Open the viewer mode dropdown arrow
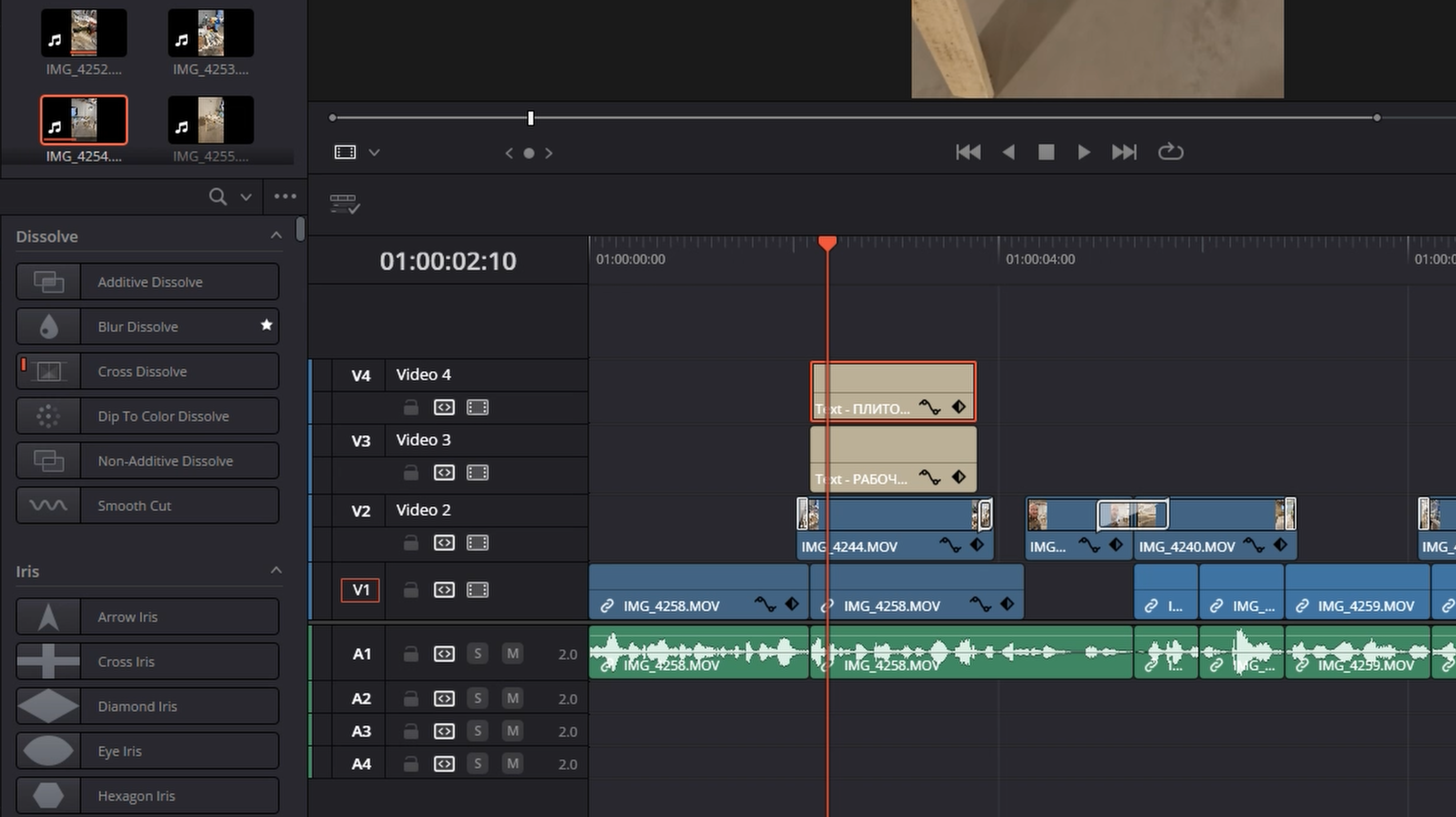Viewport: 1456px width, 817px height. [x=374, y=153]
